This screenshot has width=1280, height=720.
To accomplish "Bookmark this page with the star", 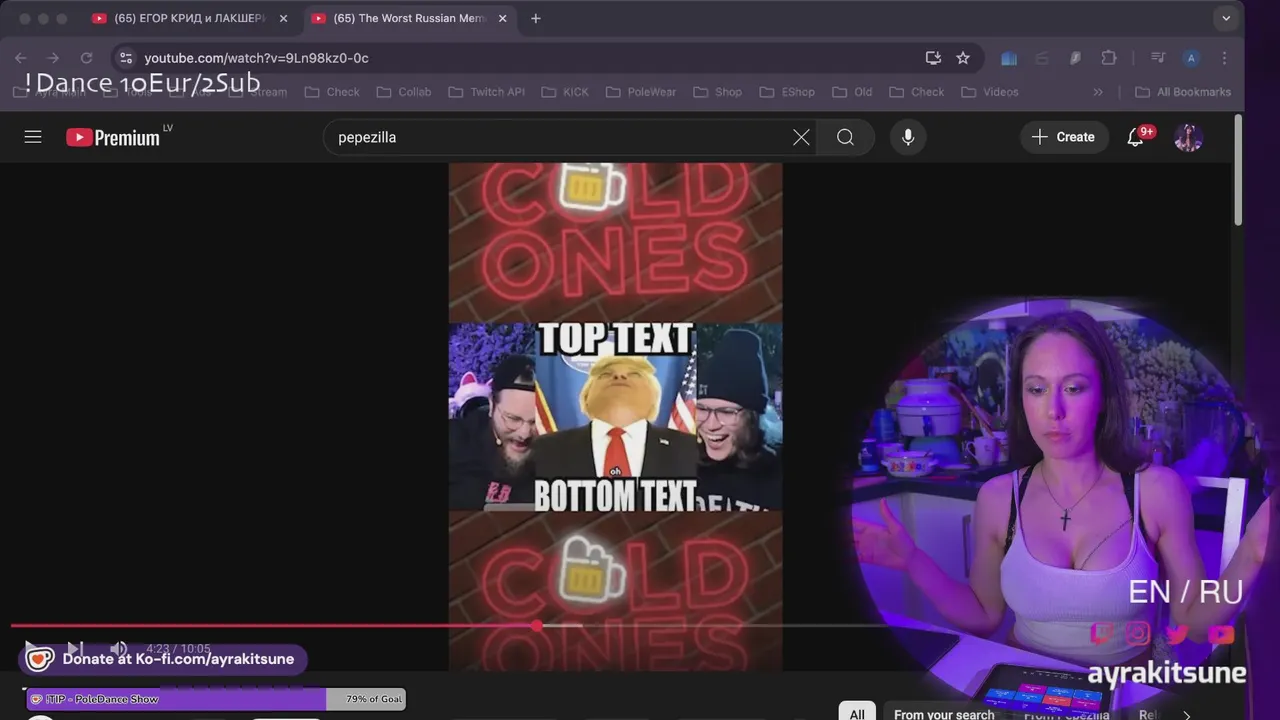I will coord(963,58).
